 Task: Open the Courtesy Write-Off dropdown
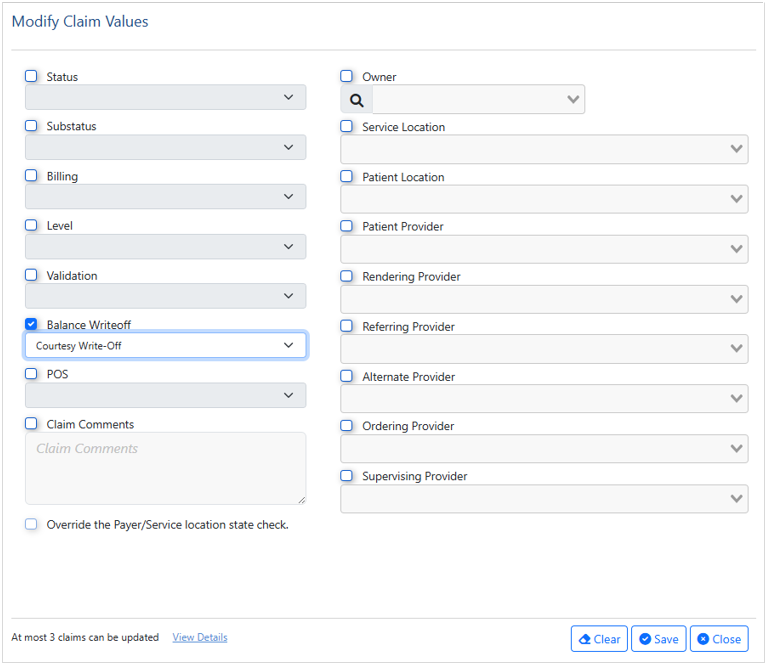coord(166,346)
